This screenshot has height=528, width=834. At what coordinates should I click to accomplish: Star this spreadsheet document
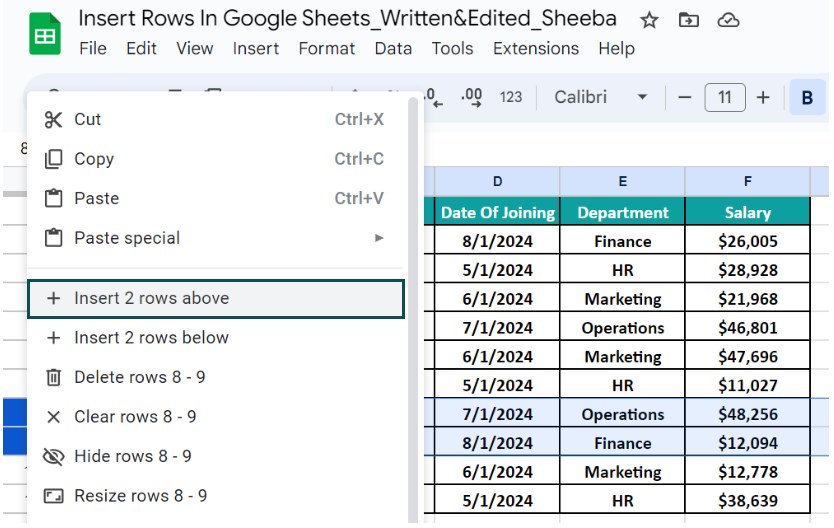(649, 21)
